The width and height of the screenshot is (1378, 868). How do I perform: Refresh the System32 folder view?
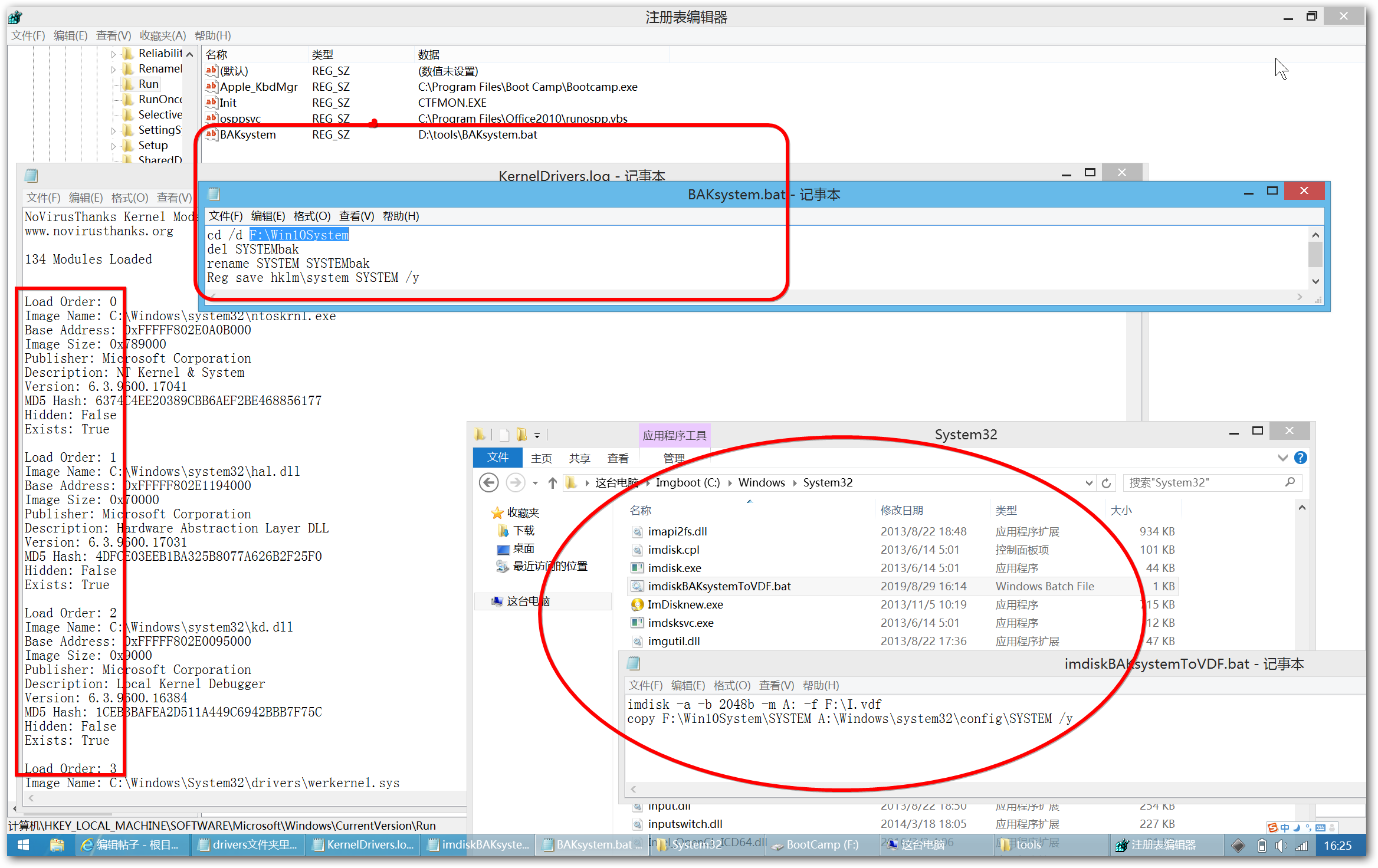(x=1106, y=483)
